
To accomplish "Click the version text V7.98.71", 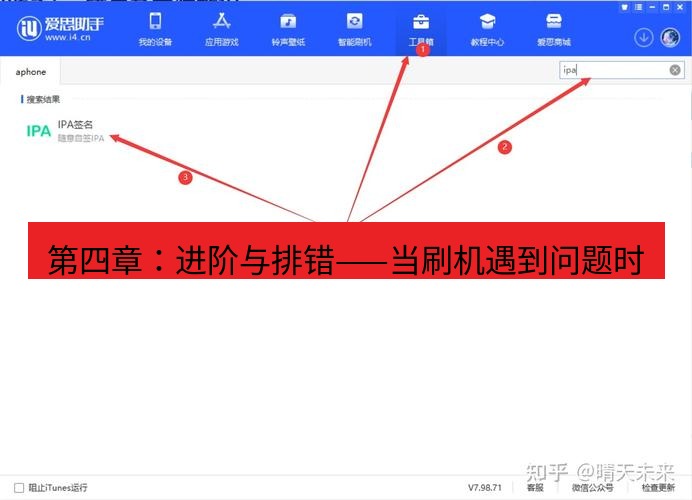I will coord(485,488).
